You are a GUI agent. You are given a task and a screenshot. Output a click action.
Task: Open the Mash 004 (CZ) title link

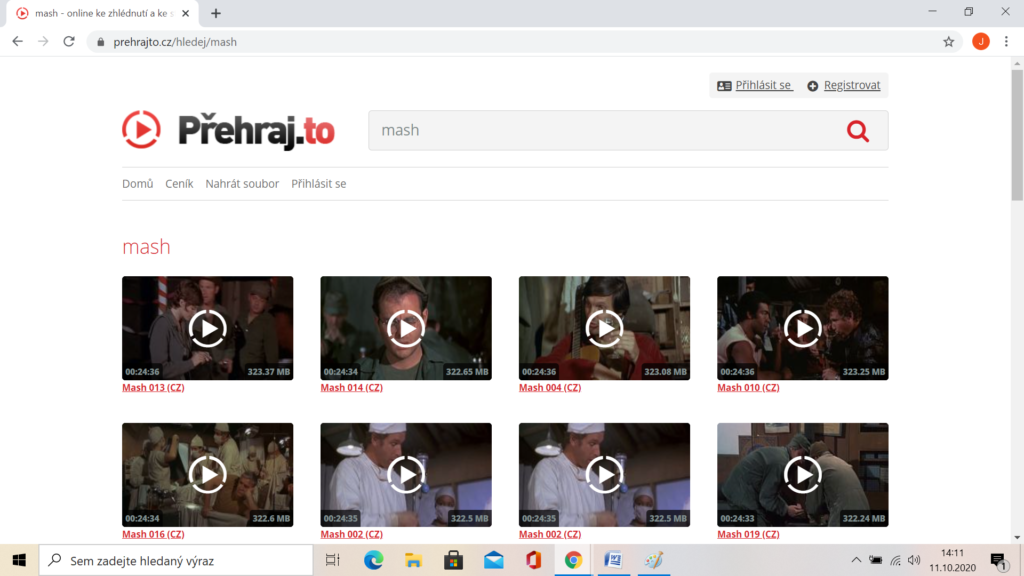coord(550,387)
